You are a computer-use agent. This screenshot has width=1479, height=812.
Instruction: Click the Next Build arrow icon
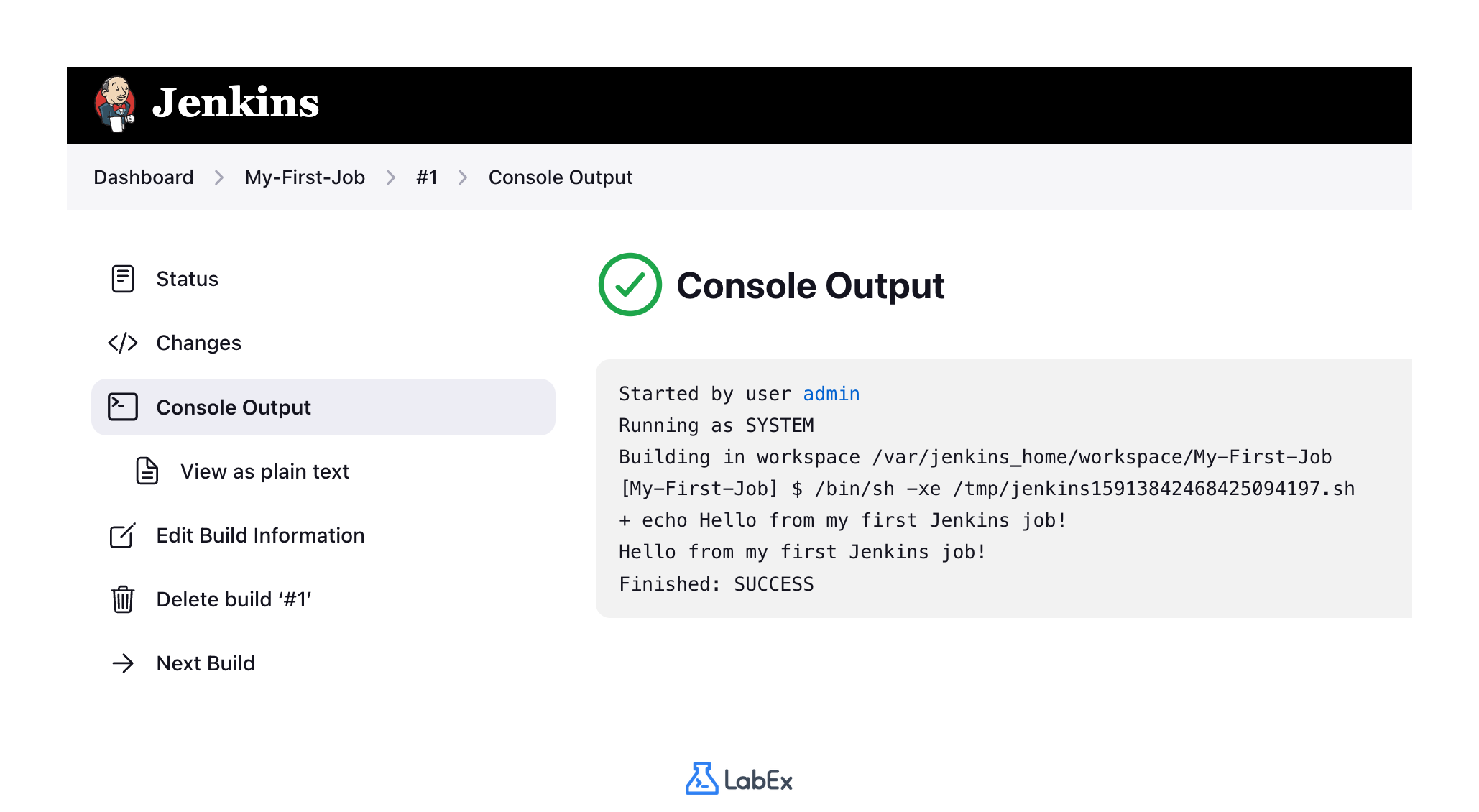tap(123, 663)
